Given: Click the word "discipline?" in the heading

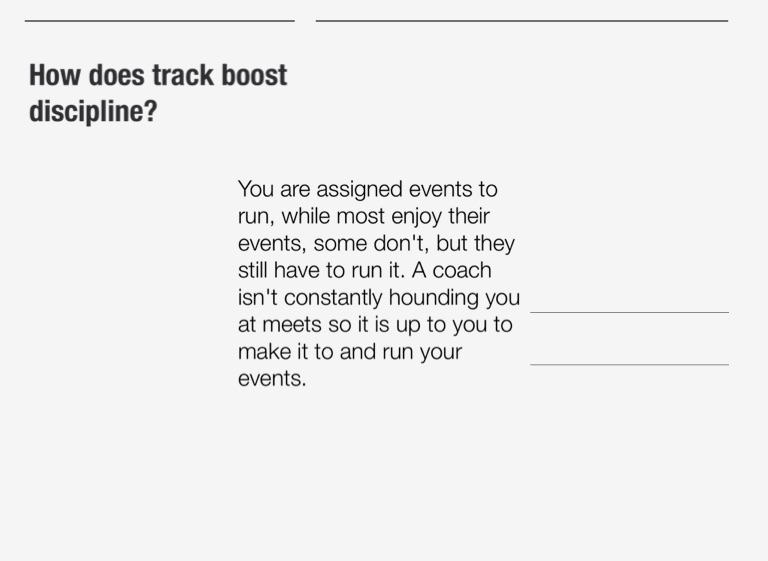Looking at the screenshot, I should pos(93,111).
